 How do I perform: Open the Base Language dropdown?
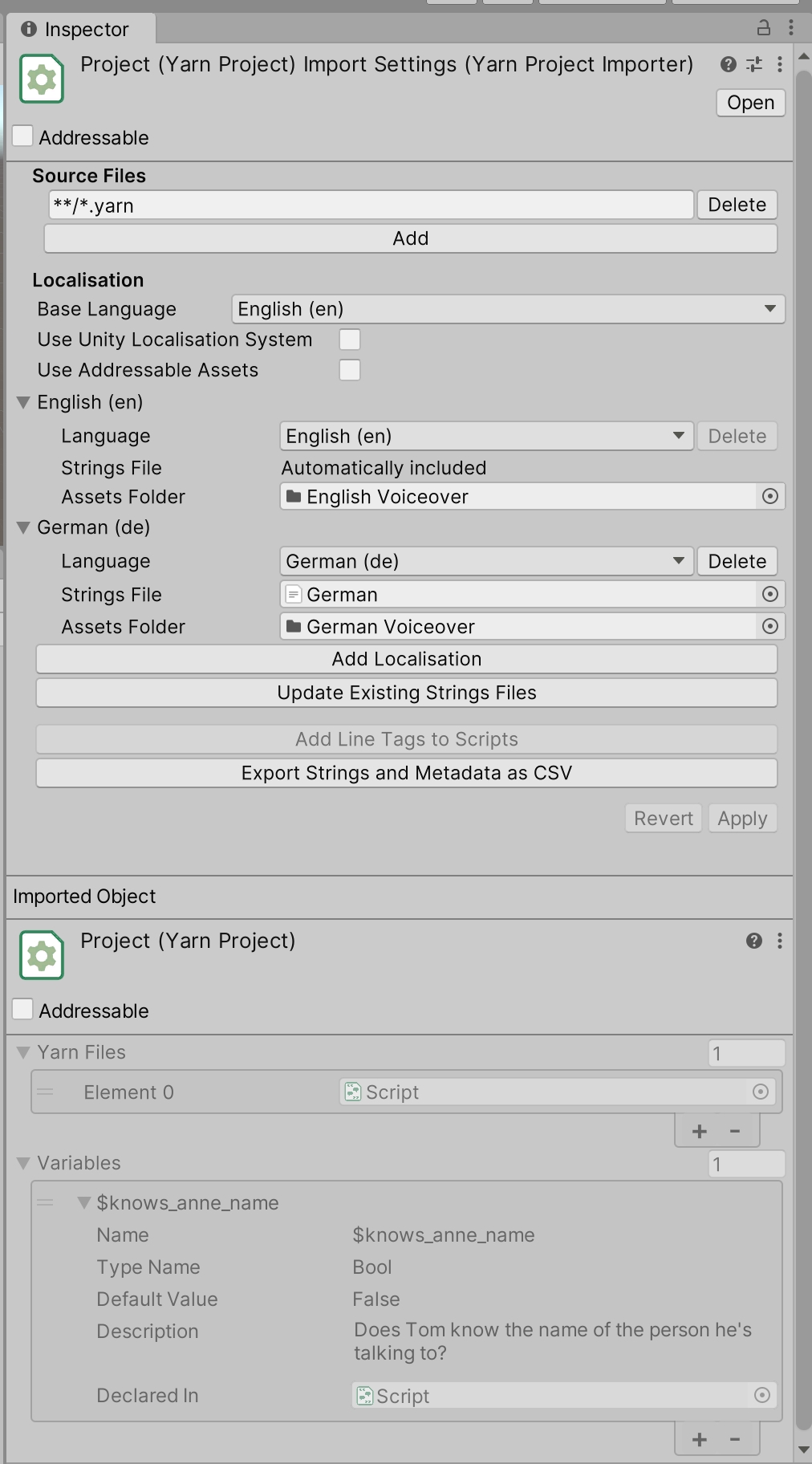(507, 309)
